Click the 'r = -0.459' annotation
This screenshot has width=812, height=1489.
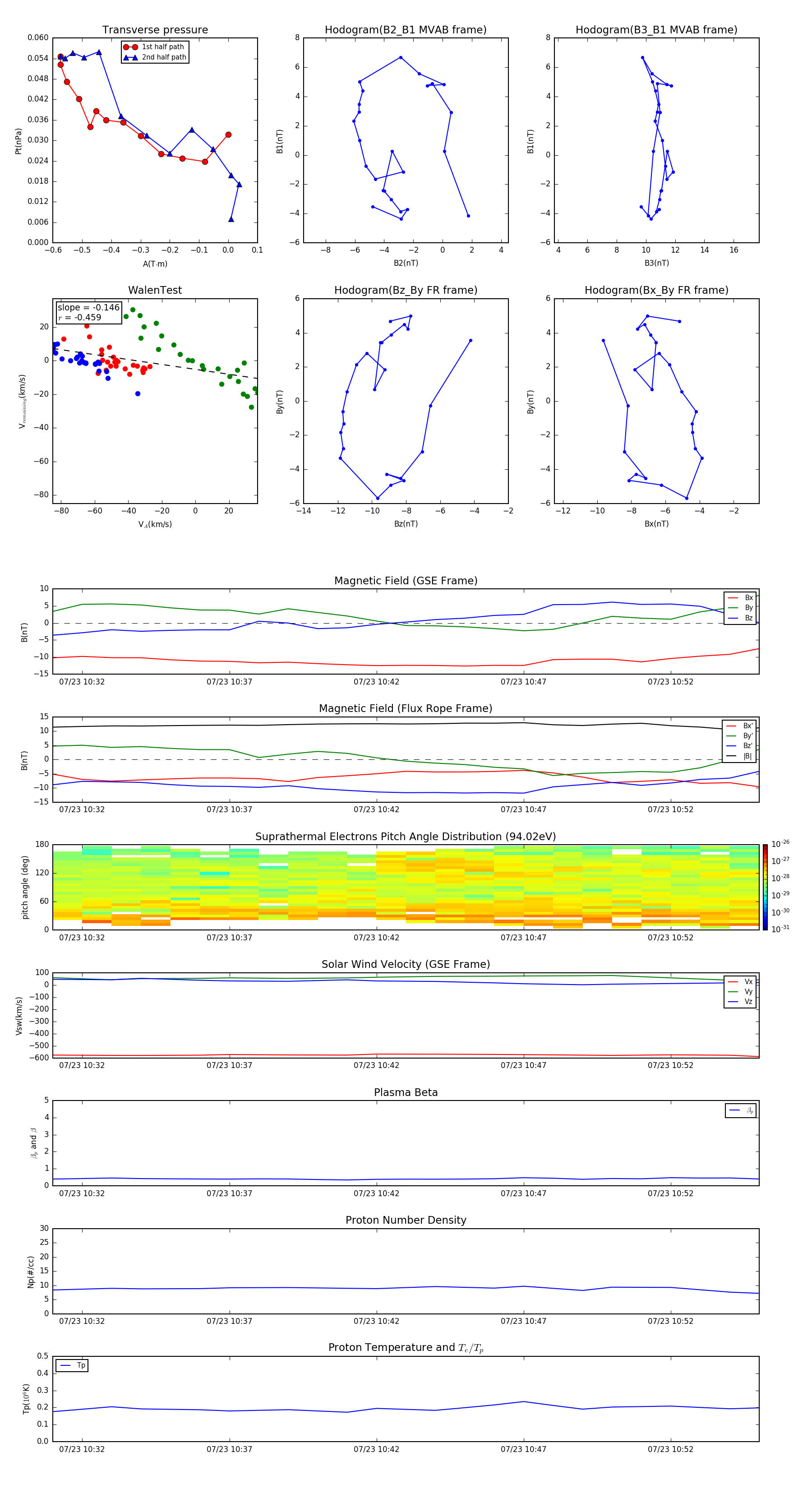pyautogui.click(x=80, y=317)
